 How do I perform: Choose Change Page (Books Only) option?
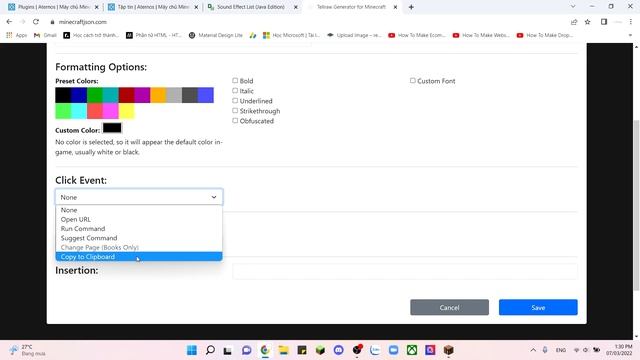point(139,247)
